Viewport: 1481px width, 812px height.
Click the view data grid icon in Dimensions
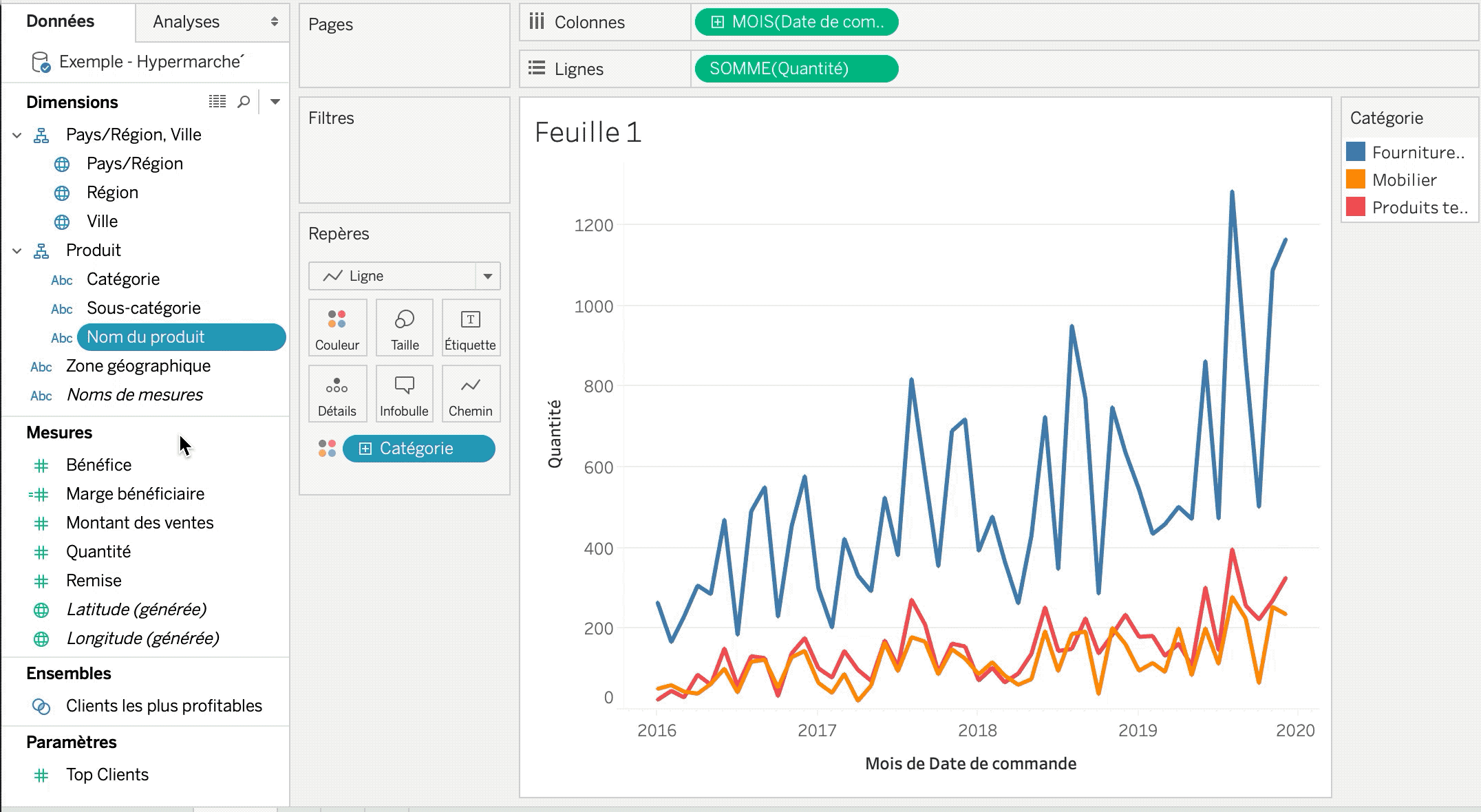217,102
